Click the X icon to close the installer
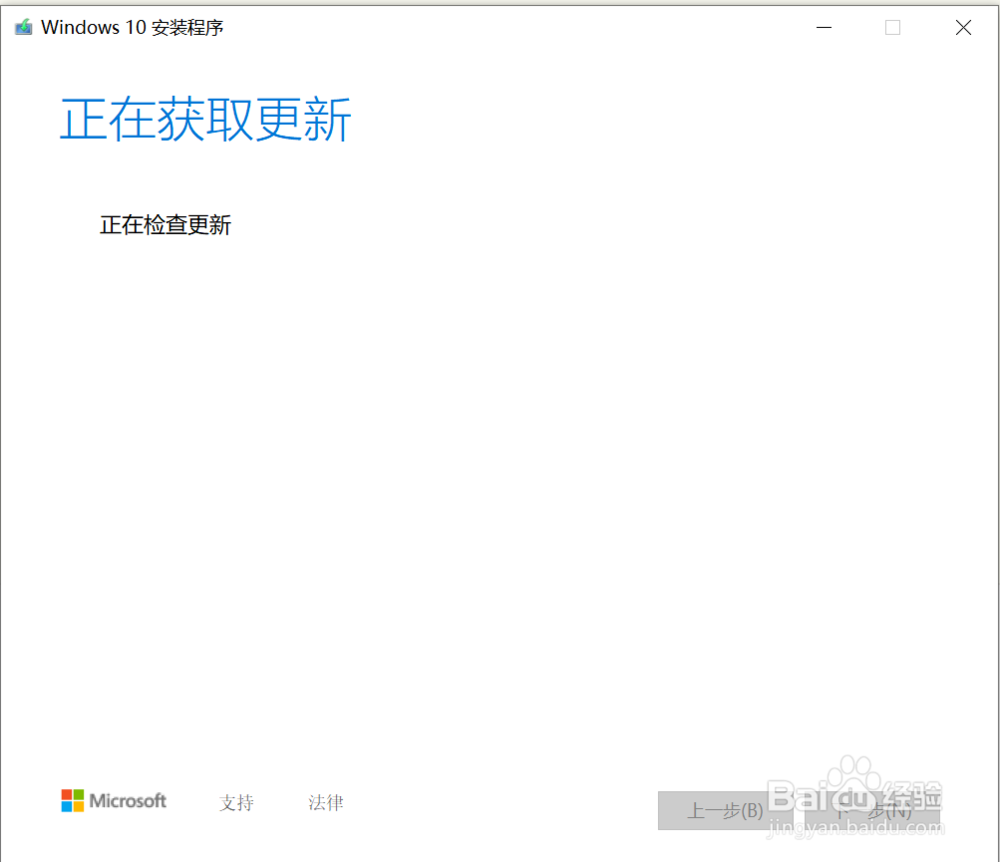 point(963,27)
